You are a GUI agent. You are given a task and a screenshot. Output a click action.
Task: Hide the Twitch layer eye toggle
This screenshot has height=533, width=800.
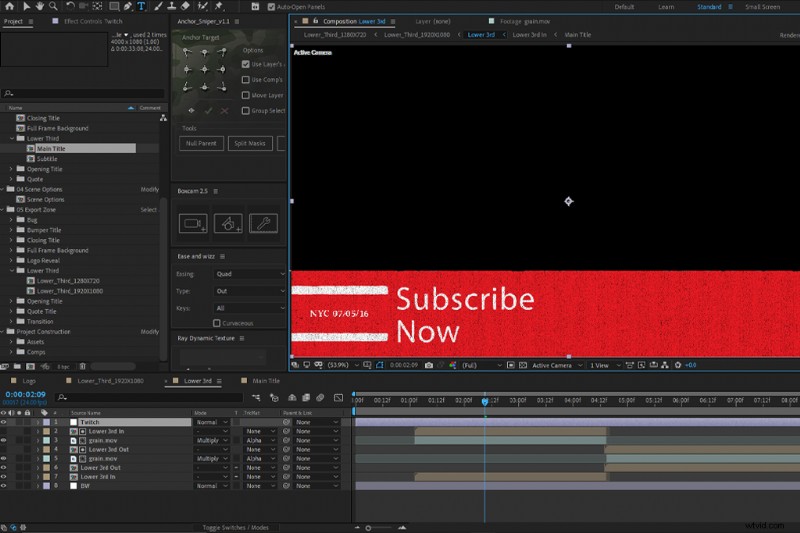point(4,422)
